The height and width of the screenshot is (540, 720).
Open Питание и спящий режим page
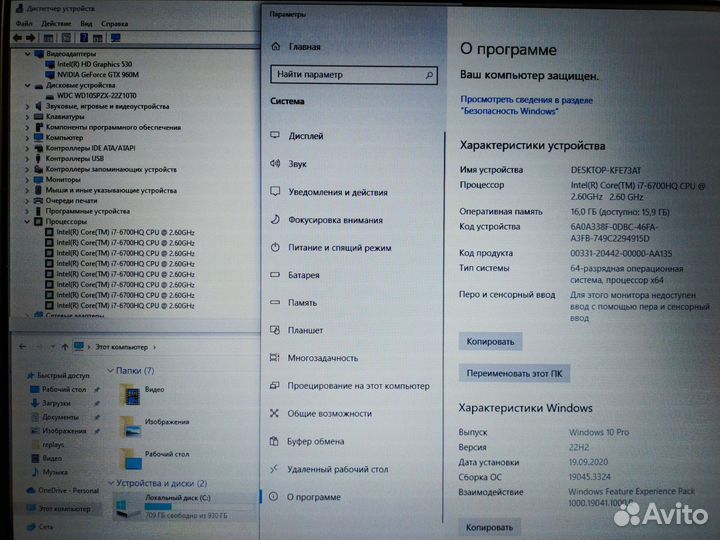point(339,248)
